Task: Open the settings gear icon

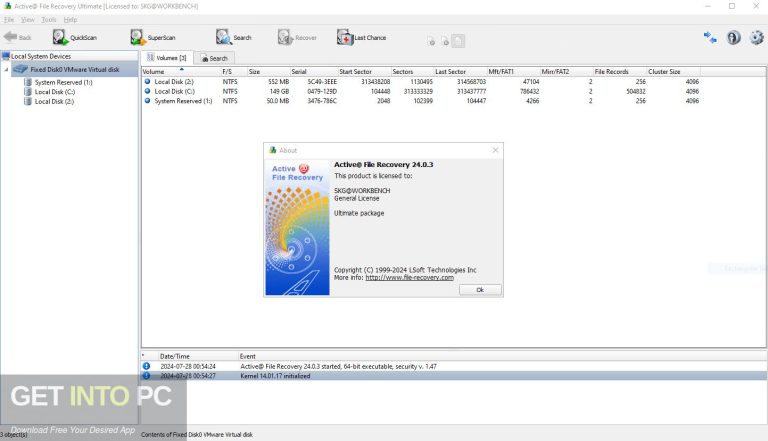Action: (756, 37)
